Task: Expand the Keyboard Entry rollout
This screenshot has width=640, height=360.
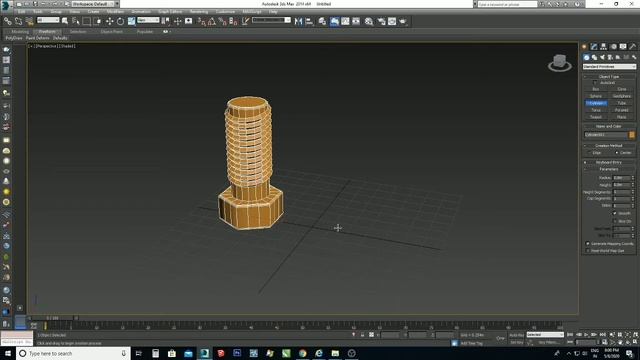Action: point(609,162)
